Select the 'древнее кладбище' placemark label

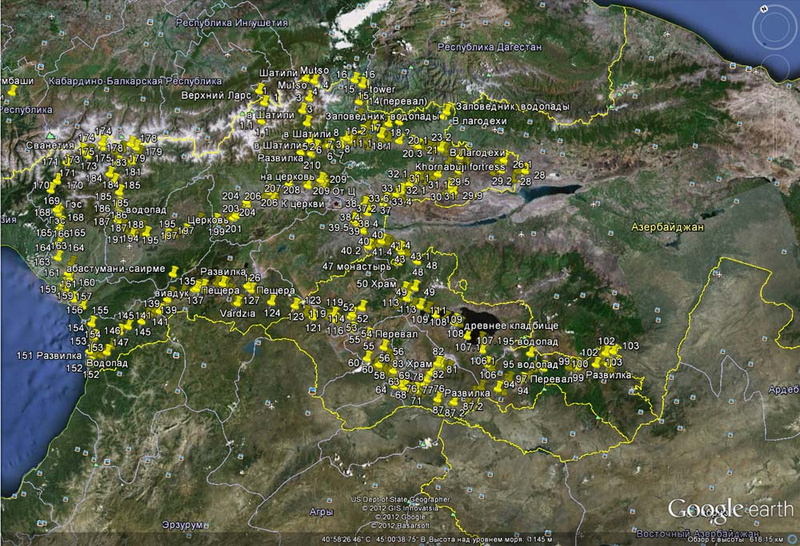click(511, 326)
